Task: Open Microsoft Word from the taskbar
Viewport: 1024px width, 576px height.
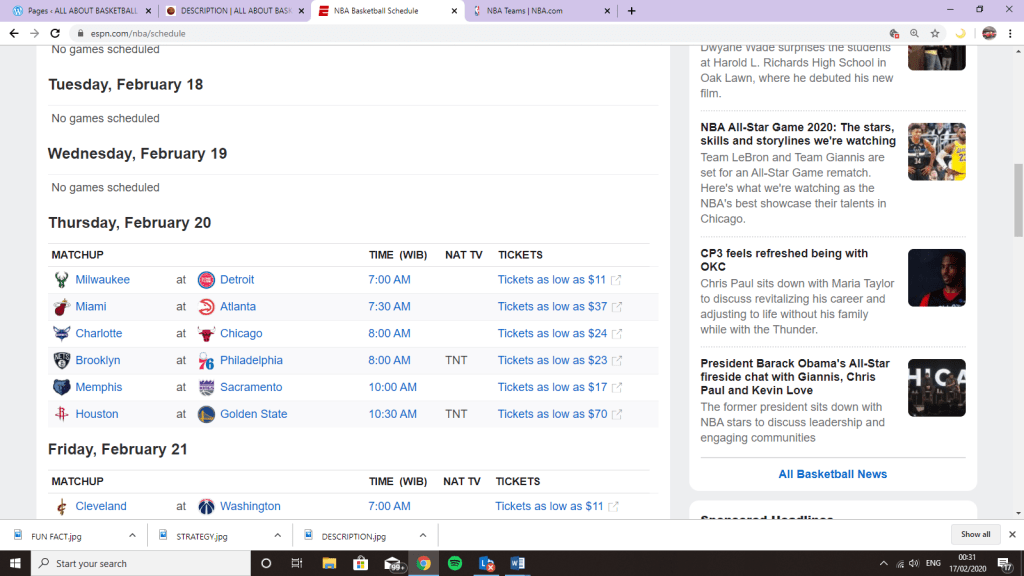Action: [x=518, y=563]
